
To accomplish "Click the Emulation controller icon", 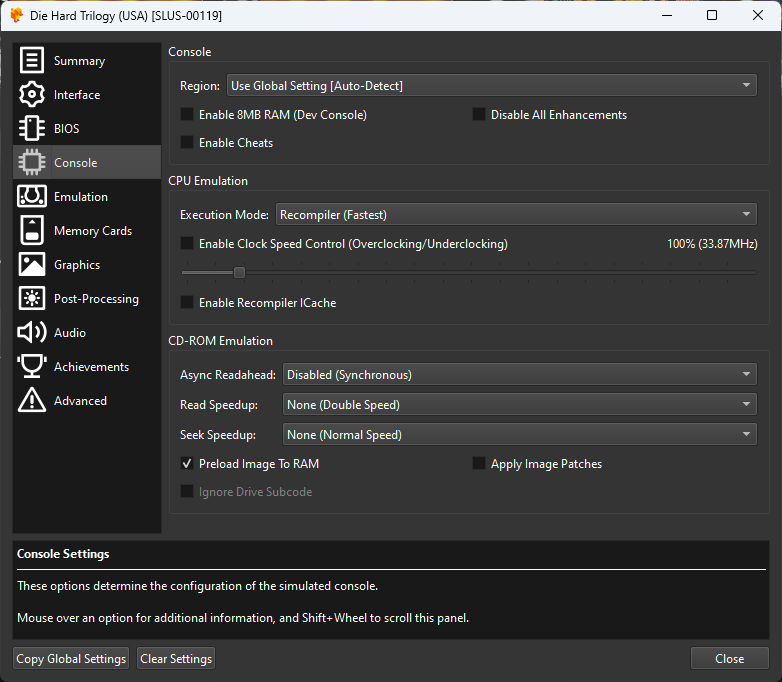I will (x=32, y=196).
